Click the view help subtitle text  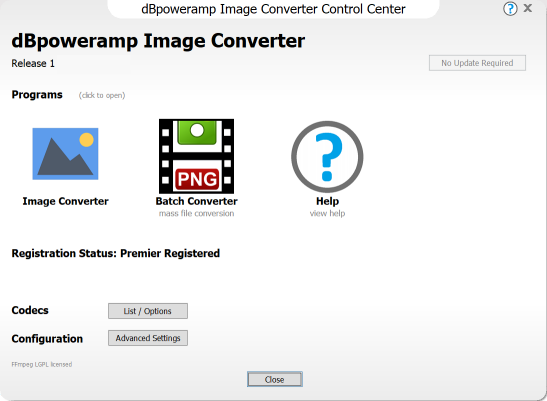327,213
